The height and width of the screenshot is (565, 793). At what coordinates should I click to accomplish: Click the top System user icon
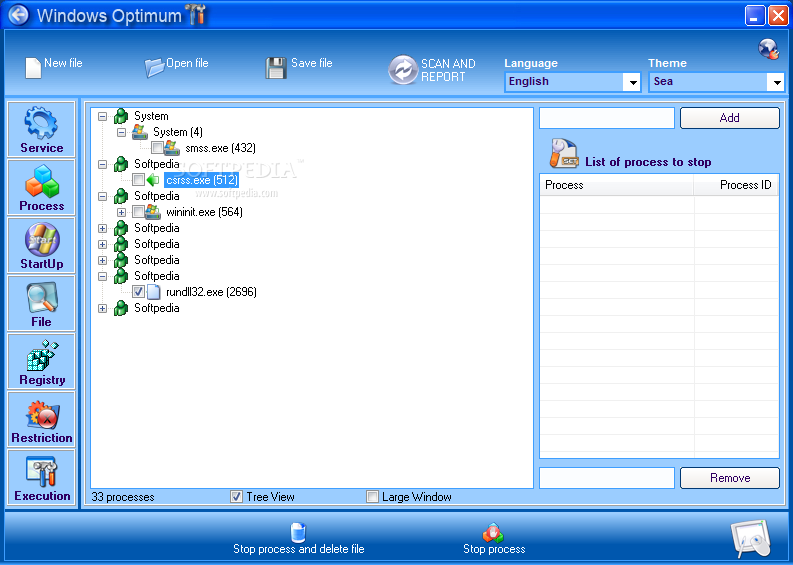coord(121,116)
